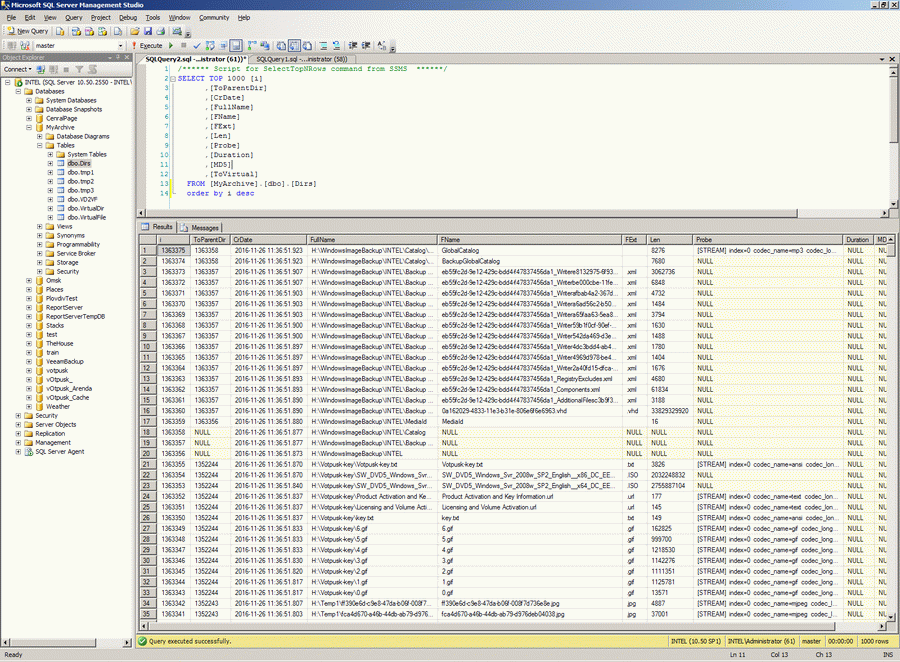900x662 pixels.
Task: Open the File menu
Action: point(11,18)
